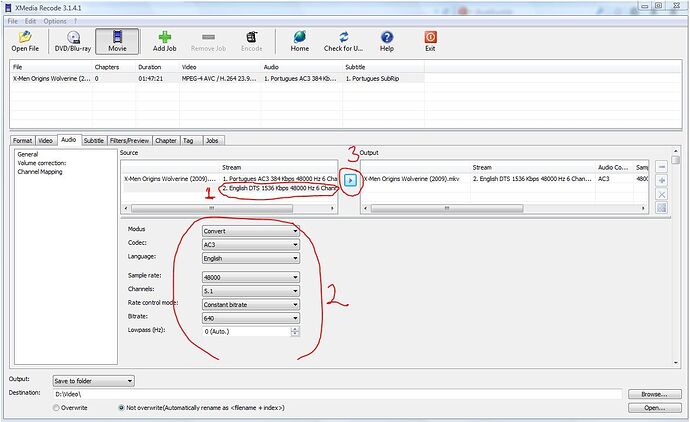The height and width of the screenshot is (422, 690).
Task: Open the Sample rate dropdown showing 48000
Action: [x=251, y=277]
